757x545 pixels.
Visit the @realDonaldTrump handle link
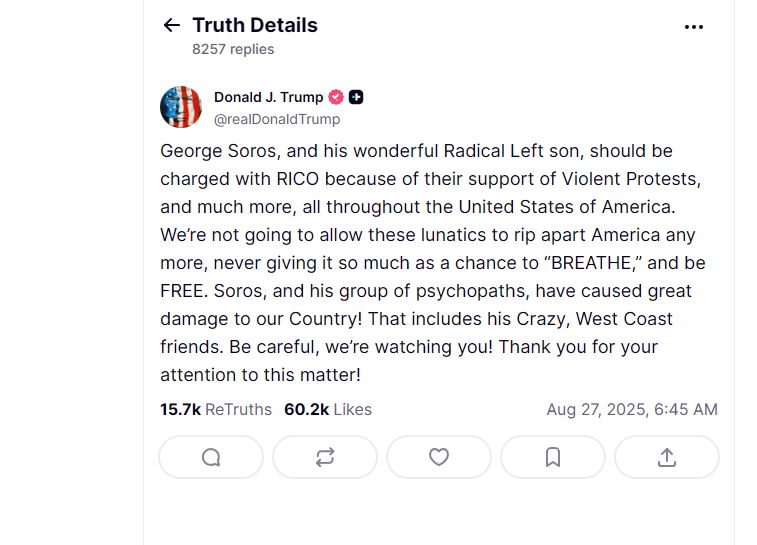point(277,119)
